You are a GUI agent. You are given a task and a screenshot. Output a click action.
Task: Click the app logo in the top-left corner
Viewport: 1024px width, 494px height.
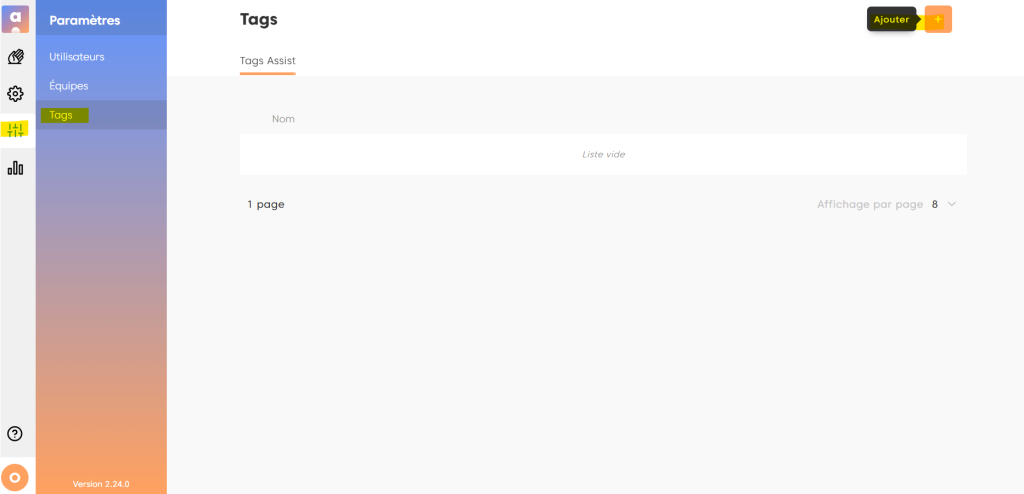tap(15, 19)
